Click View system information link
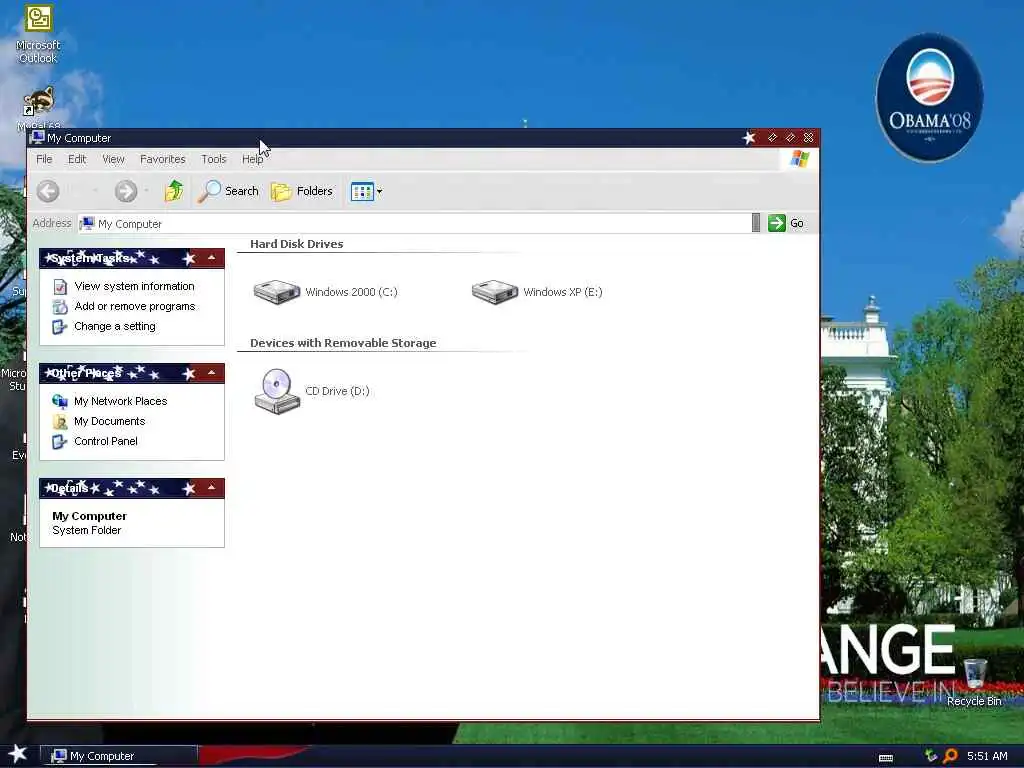The width and height of the screenshot is (1024, 768). [135, 286]
